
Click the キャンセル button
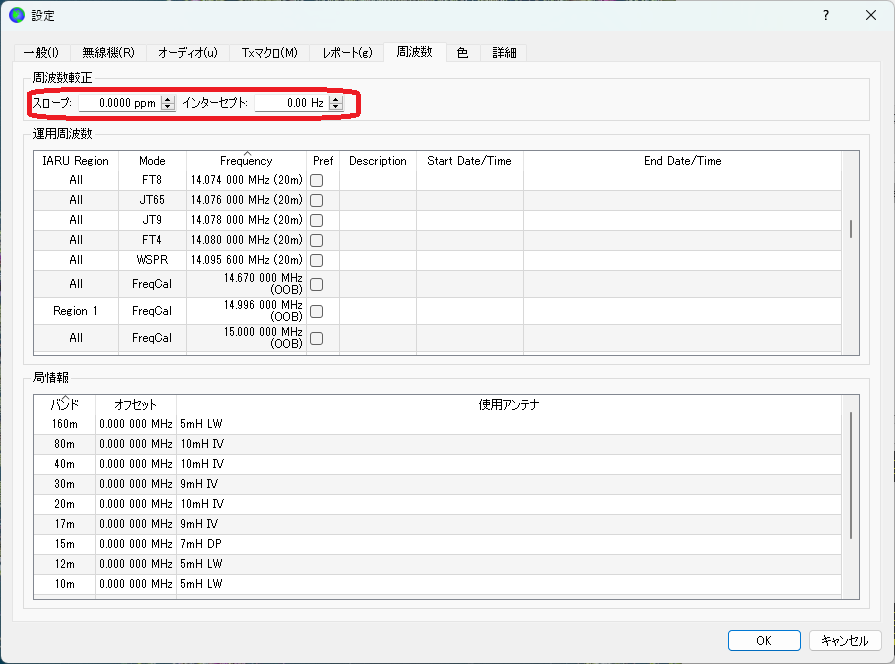pyautogui.click(x=845, y=641)
